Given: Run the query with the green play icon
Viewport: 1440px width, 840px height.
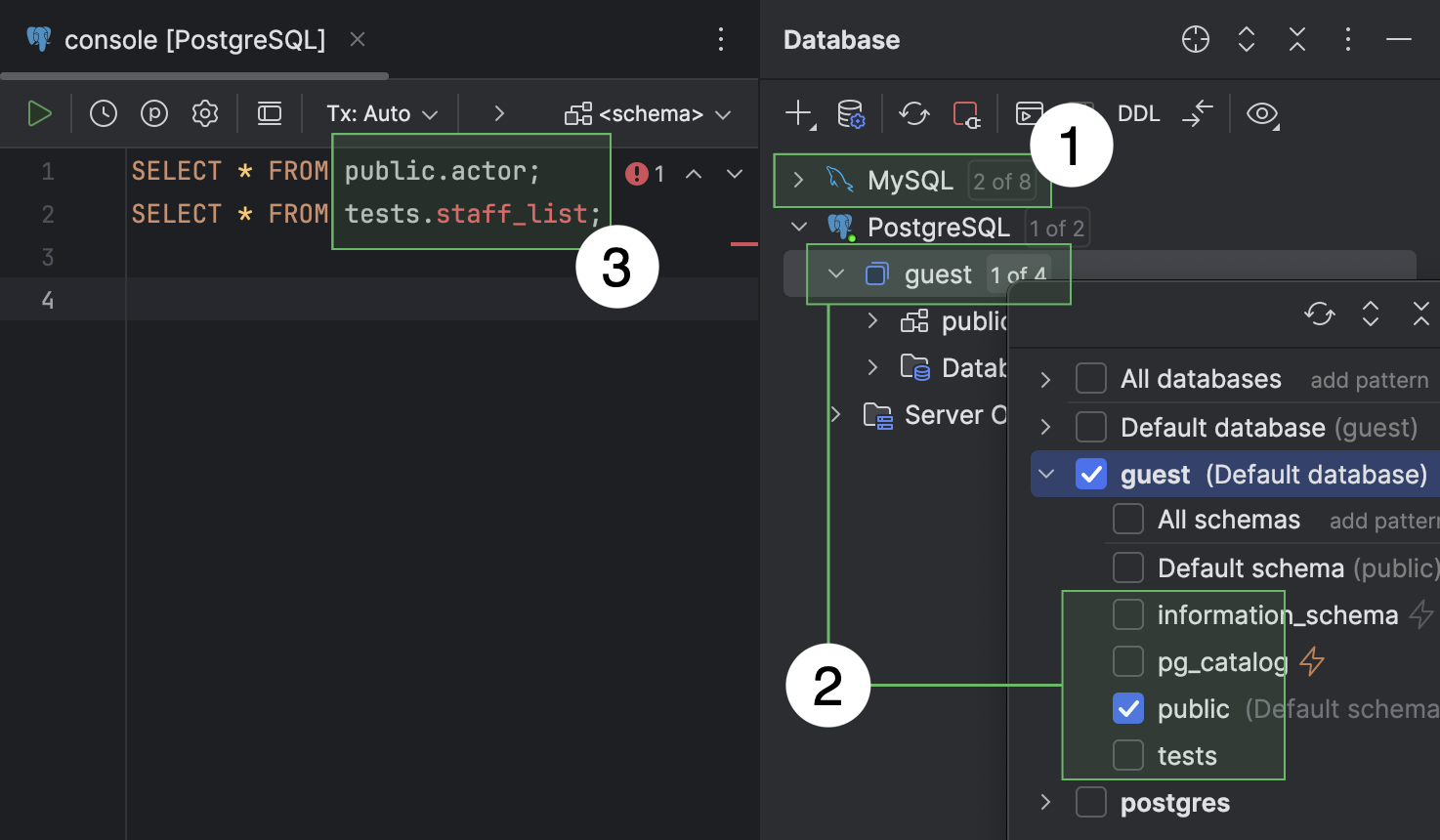Looking at the screenshot, I should tap(39, 112).
